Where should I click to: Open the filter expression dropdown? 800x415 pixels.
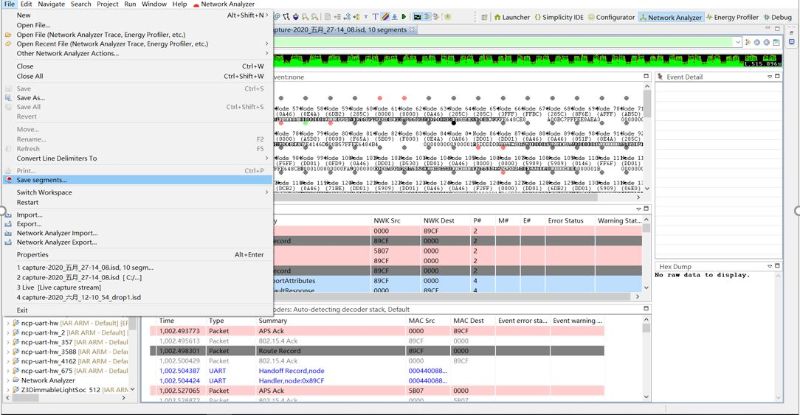(737, 42)
